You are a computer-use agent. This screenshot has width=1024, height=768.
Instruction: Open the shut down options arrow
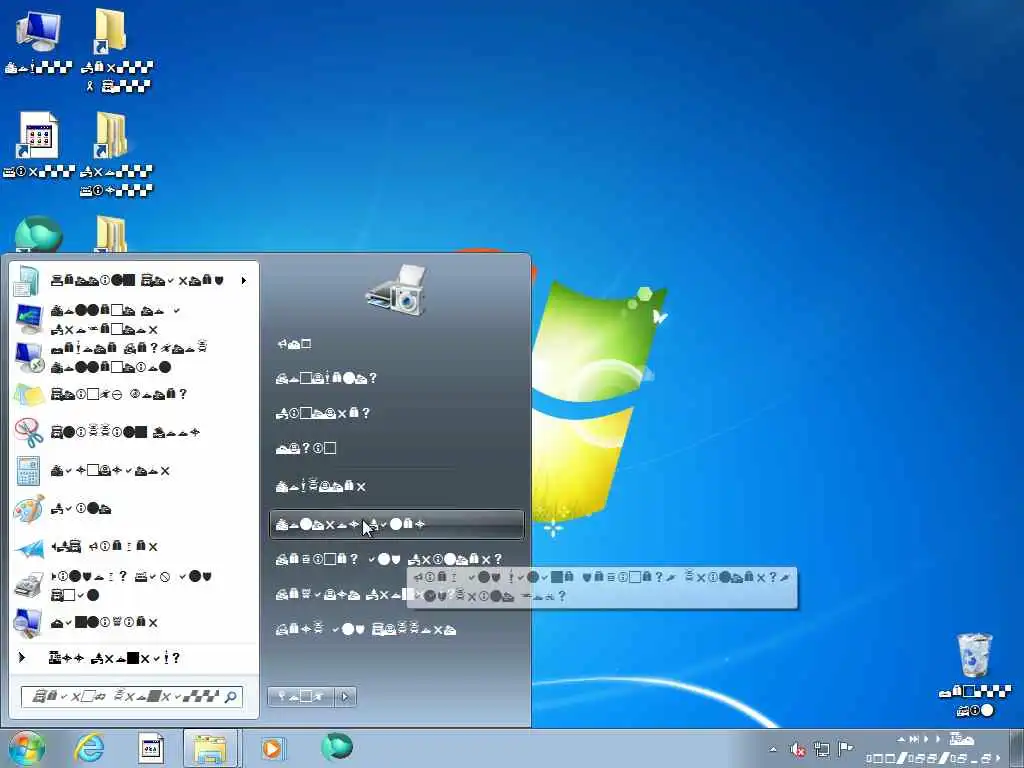click(345, 697)
